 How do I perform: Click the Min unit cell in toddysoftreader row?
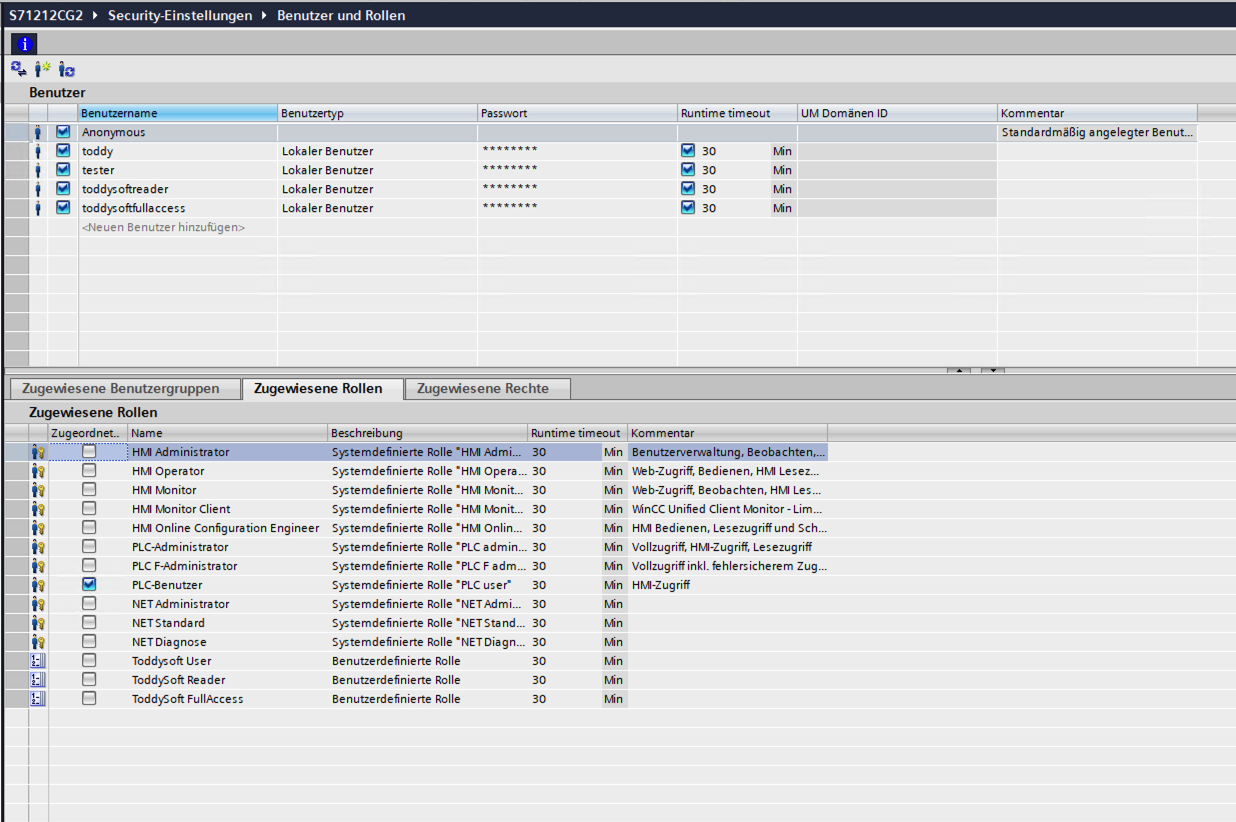point(783,189)
